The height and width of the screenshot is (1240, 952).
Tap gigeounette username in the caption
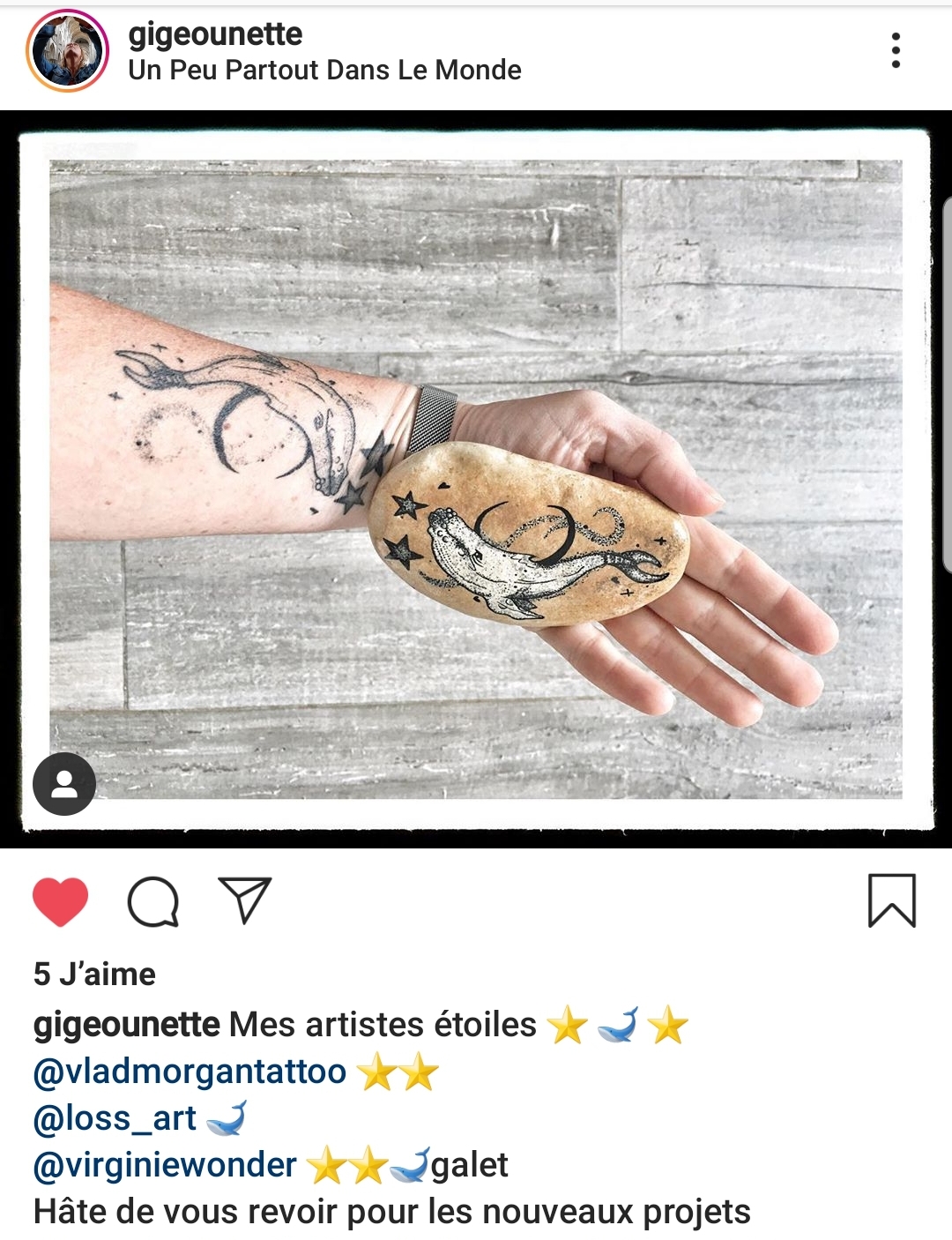tap(126, 1025)
